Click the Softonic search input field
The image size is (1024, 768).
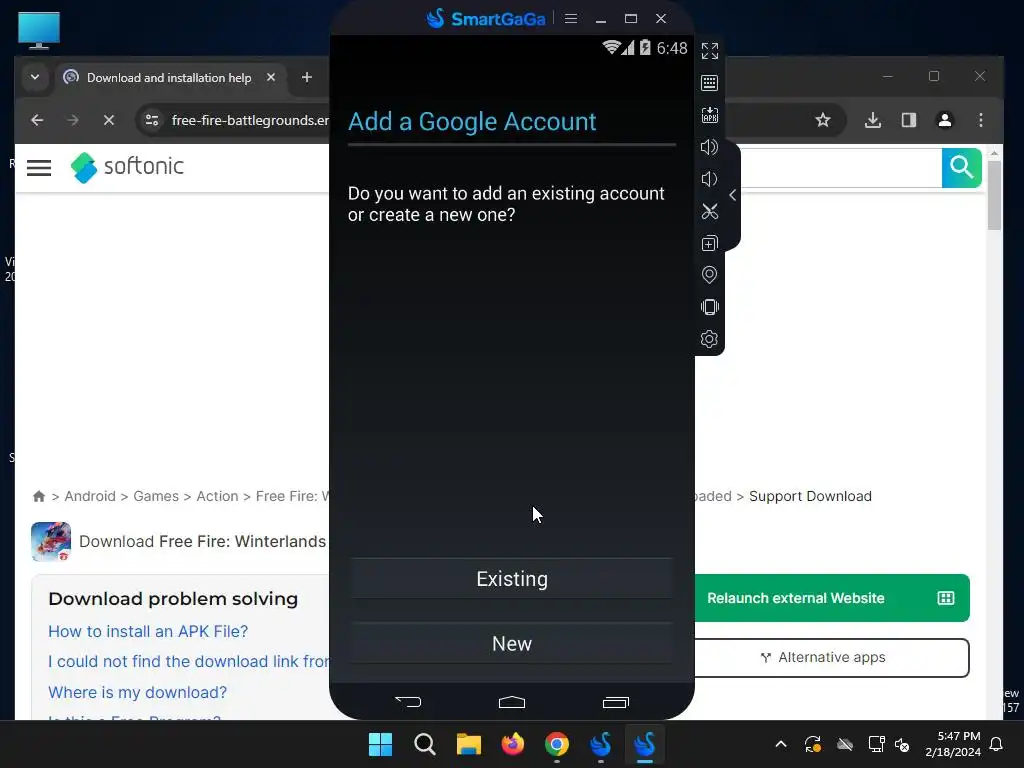841,168
